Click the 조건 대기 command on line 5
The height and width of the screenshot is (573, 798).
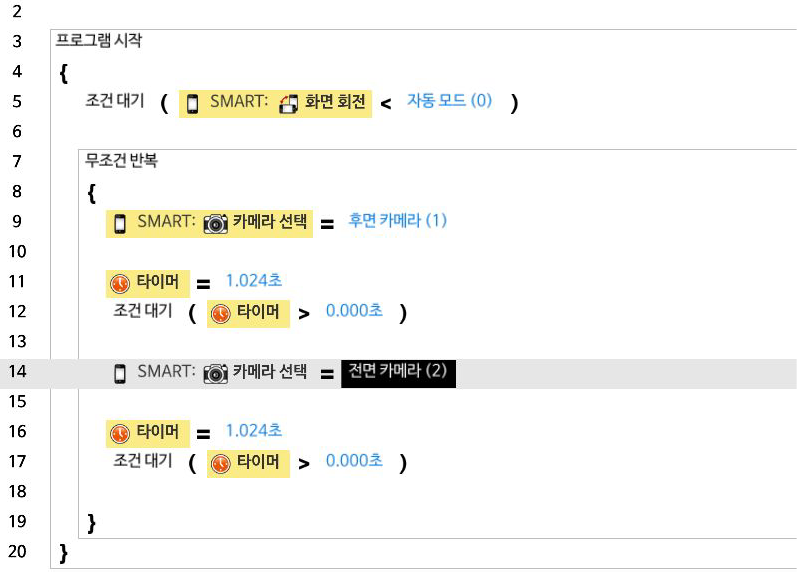coord(115,102)
